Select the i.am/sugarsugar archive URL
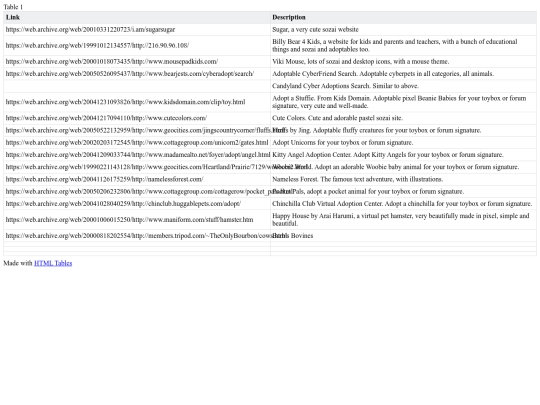This screenshot has width=540, height=405. pyautogui.click(x=90, y=30)
